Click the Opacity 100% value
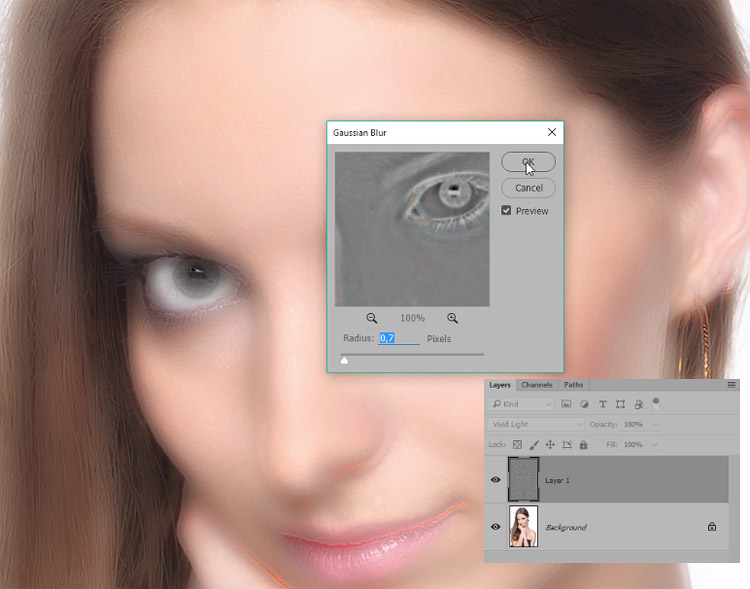750x589 pixels. click(633, 424)
